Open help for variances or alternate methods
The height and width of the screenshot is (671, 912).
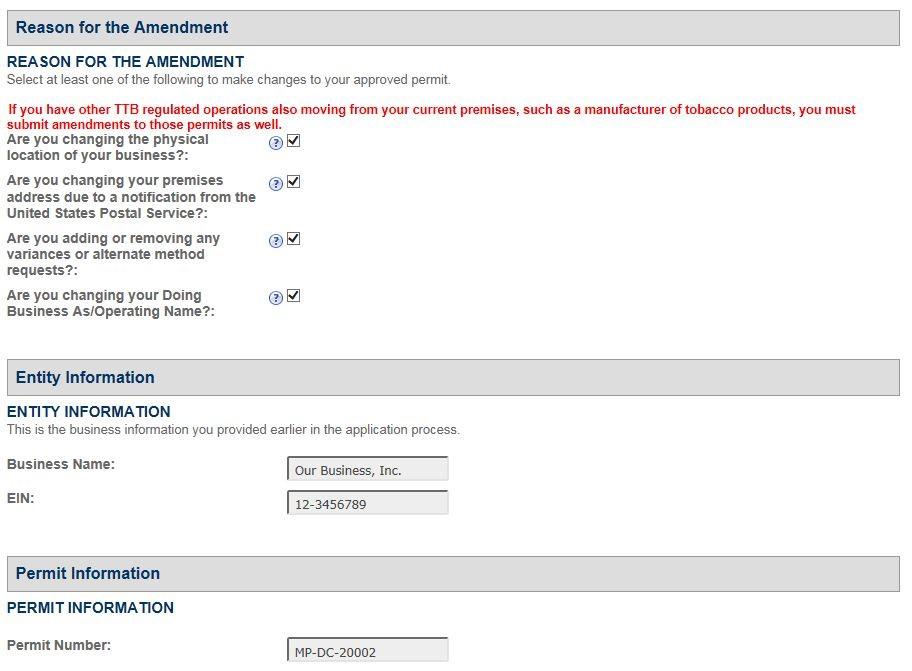click(276, 241)
